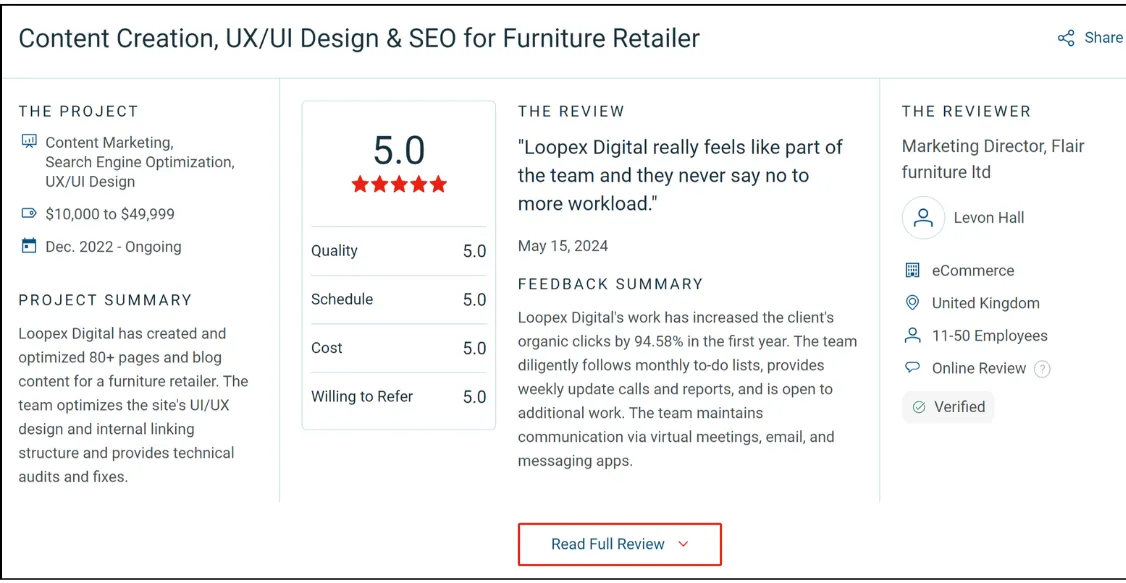Click the budget price tag icon
This screenshot has height=583, width=1126.
[29, 213]
